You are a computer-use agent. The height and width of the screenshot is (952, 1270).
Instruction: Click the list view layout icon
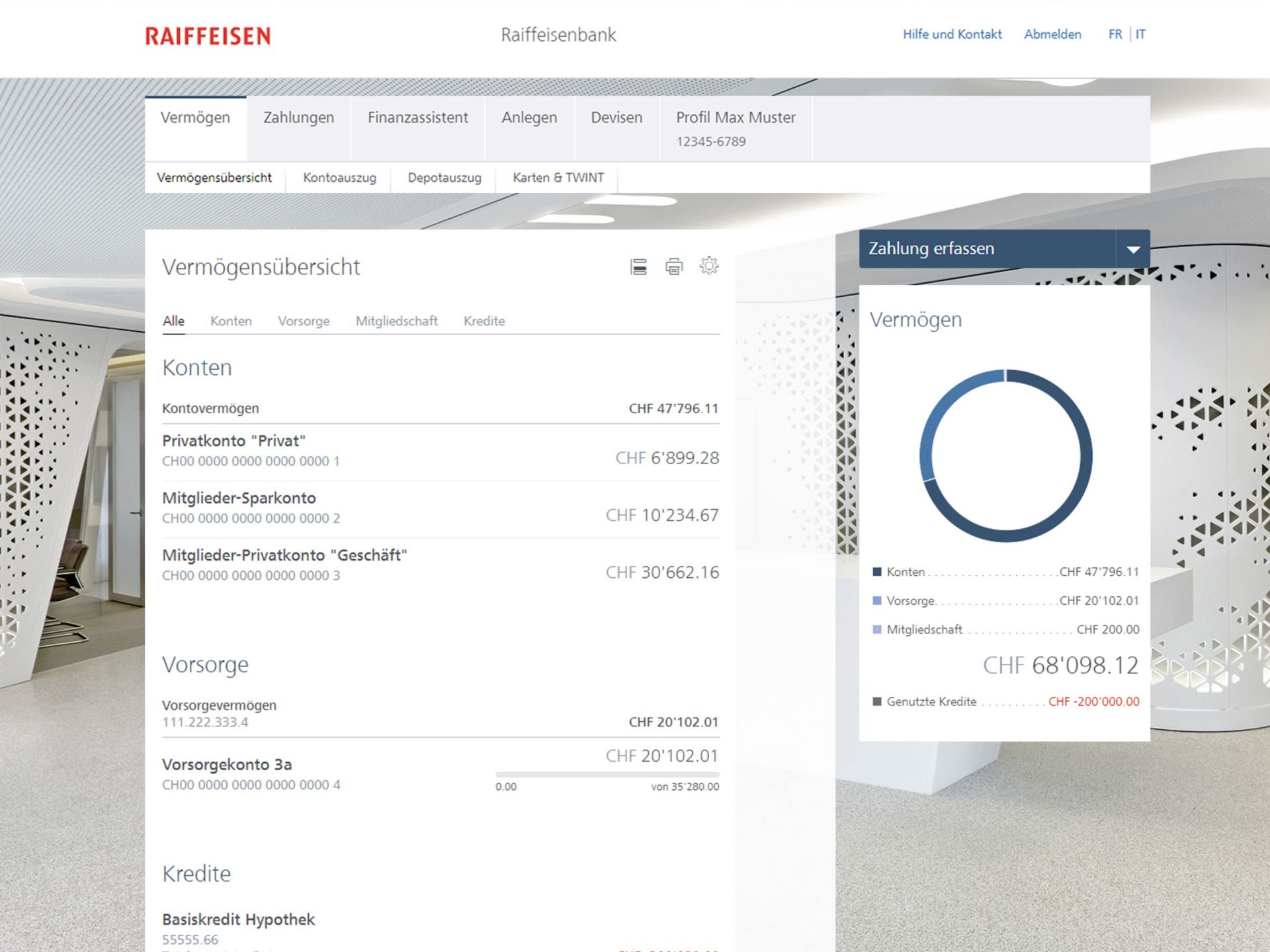[638, 266]
